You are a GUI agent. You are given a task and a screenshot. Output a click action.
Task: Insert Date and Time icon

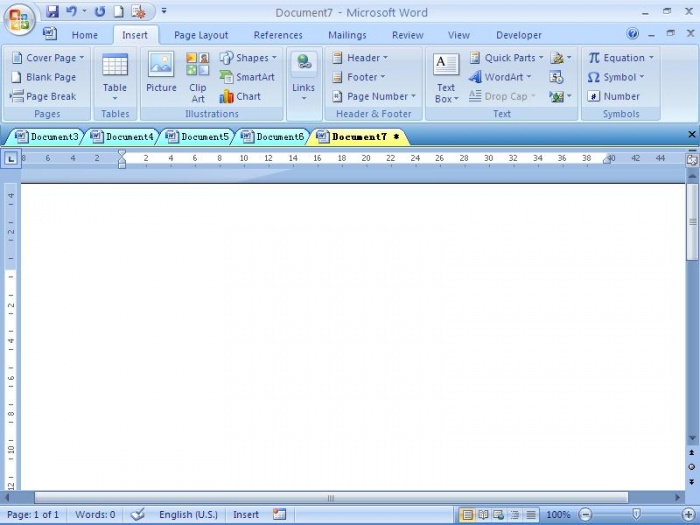[556, 77]
